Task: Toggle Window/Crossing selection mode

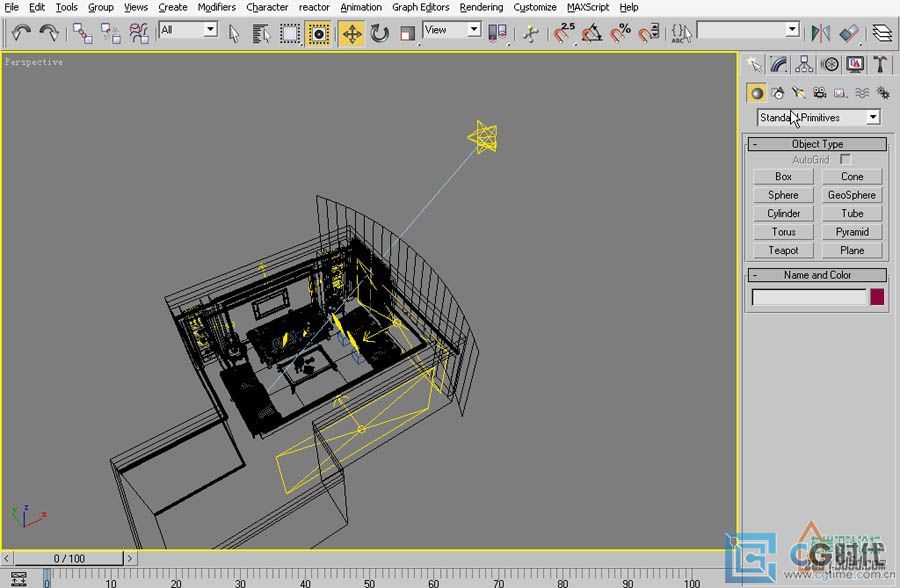Action: pos(318,34)
